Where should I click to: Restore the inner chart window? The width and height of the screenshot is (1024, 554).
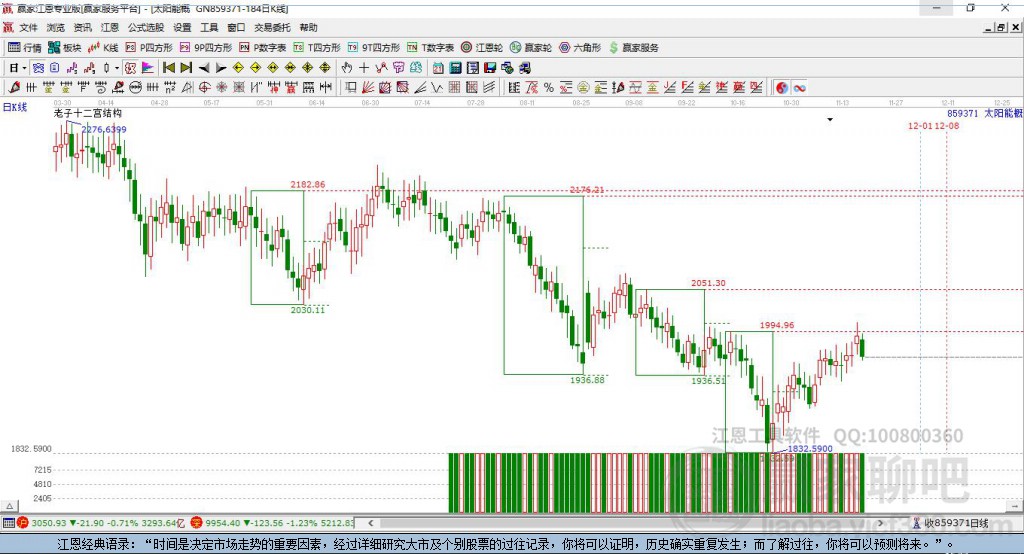pyautogui.click(x=1001, y=27)
